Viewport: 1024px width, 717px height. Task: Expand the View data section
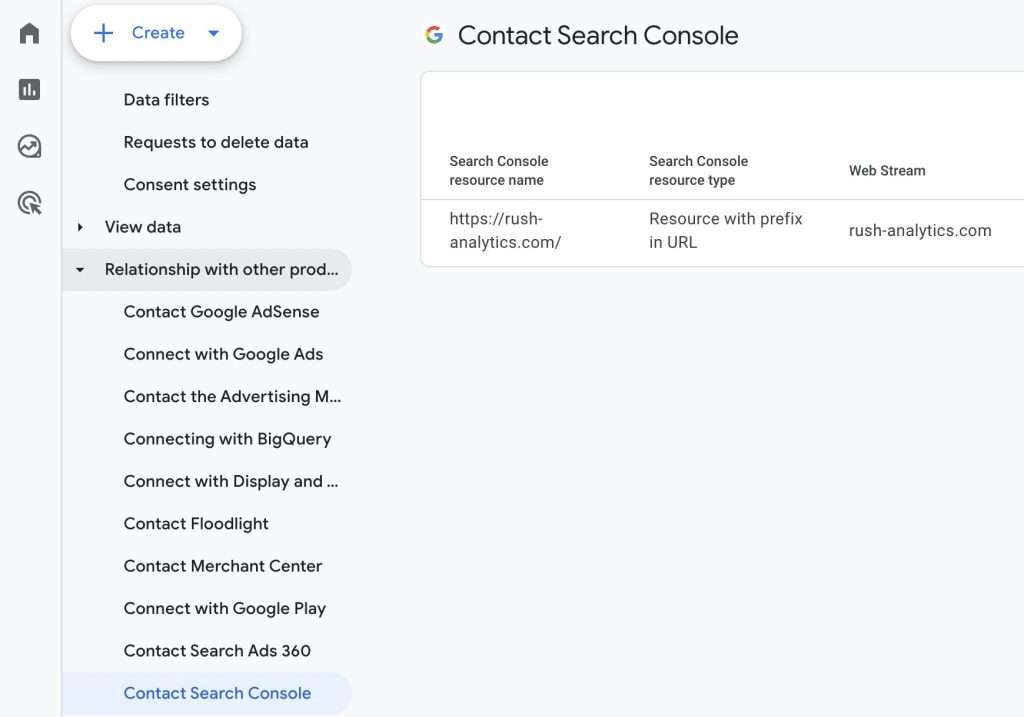tap(80, 227)
